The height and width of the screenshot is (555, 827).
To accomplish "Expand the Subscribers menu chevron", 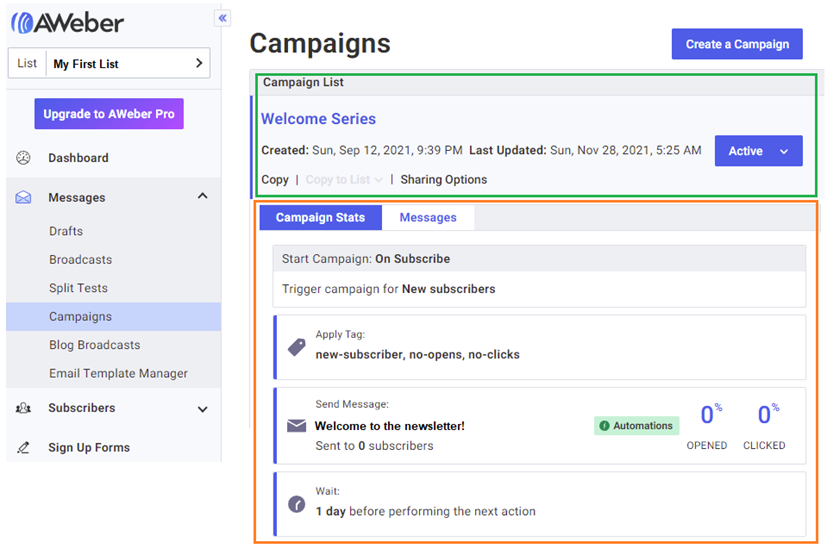I will 203,409.
